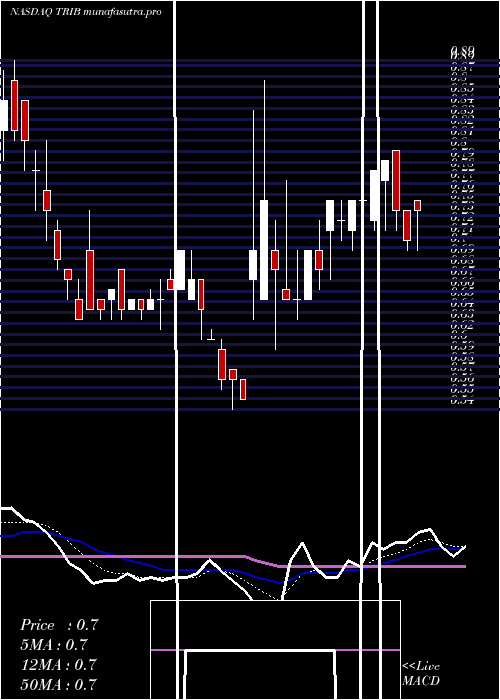Viewport: 500px width, 700px height.
Task: Click the lowest red candlestick in the chart
Action: [x=243, y=389]
